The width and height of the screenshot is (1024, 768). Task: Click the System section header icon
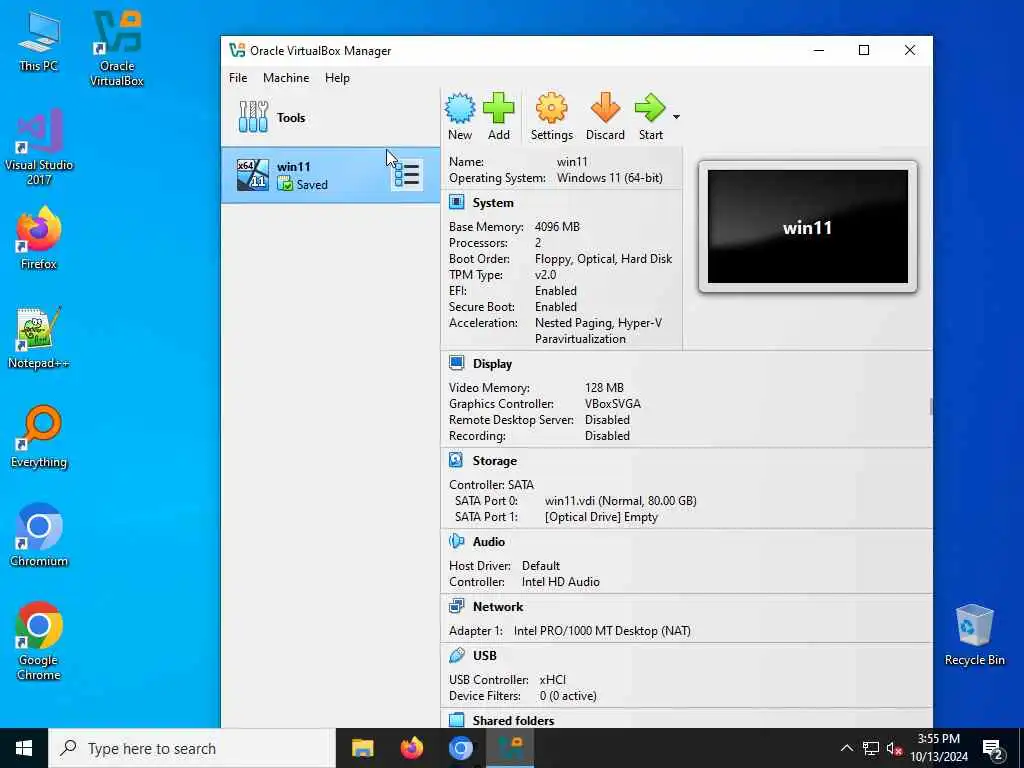coord(456,202)
